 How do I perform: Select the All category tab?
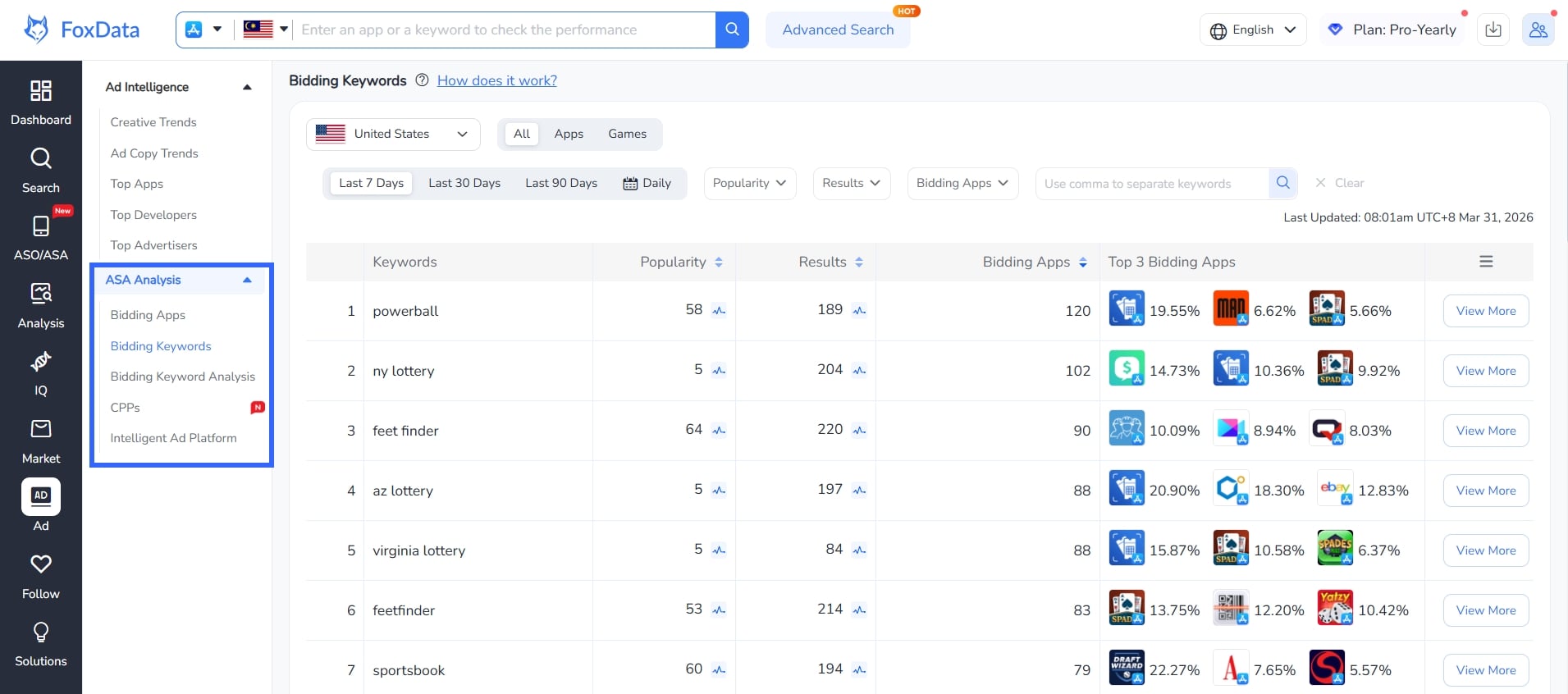point(522,134)
